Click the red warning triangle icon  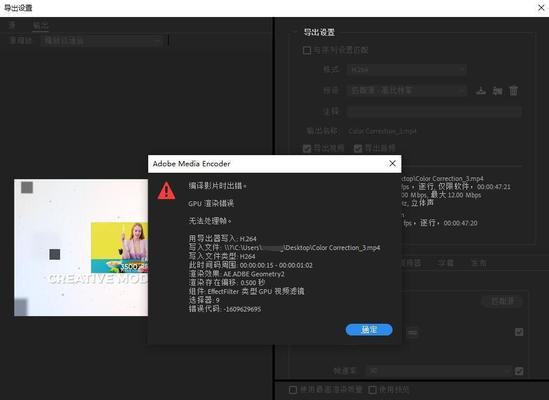[166, 191]
